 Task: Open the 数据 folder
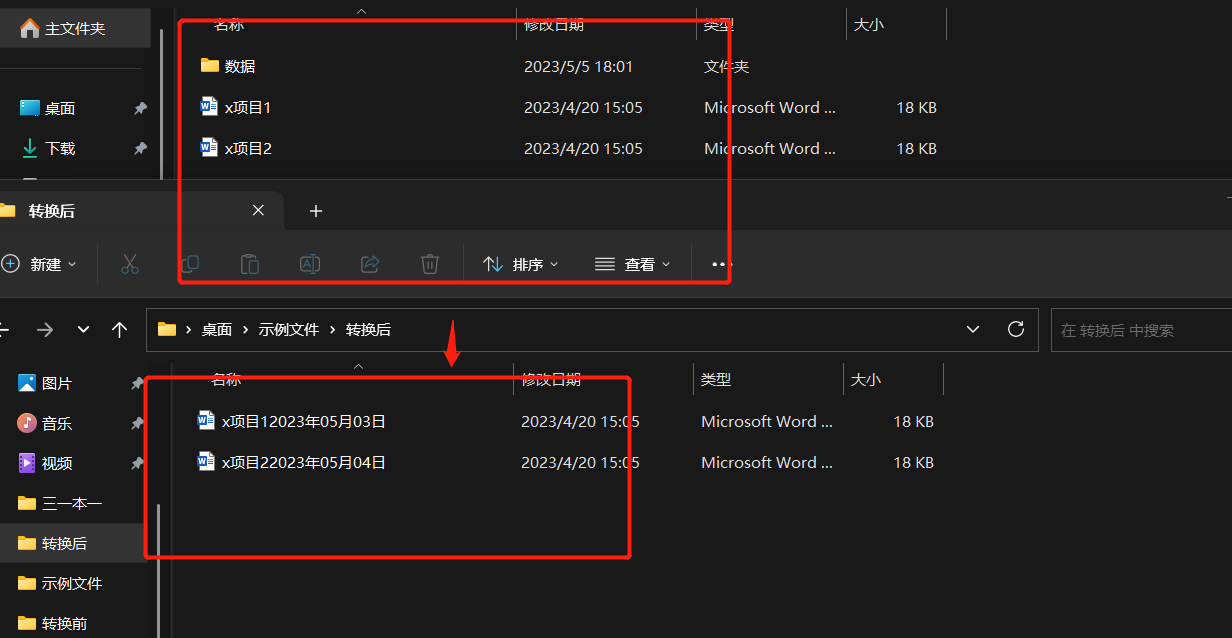(x=239, y=66)
